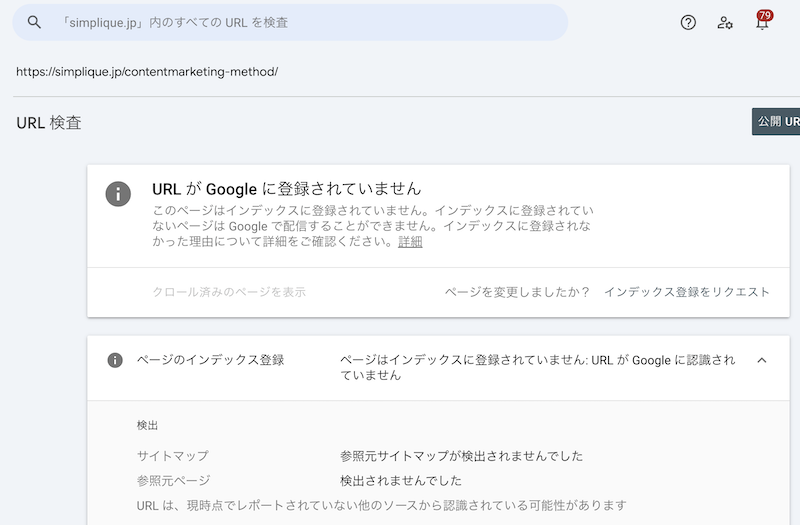Screen dimensions: 800x525
Task: Open the help question mark icon
Action: (688, 22)
